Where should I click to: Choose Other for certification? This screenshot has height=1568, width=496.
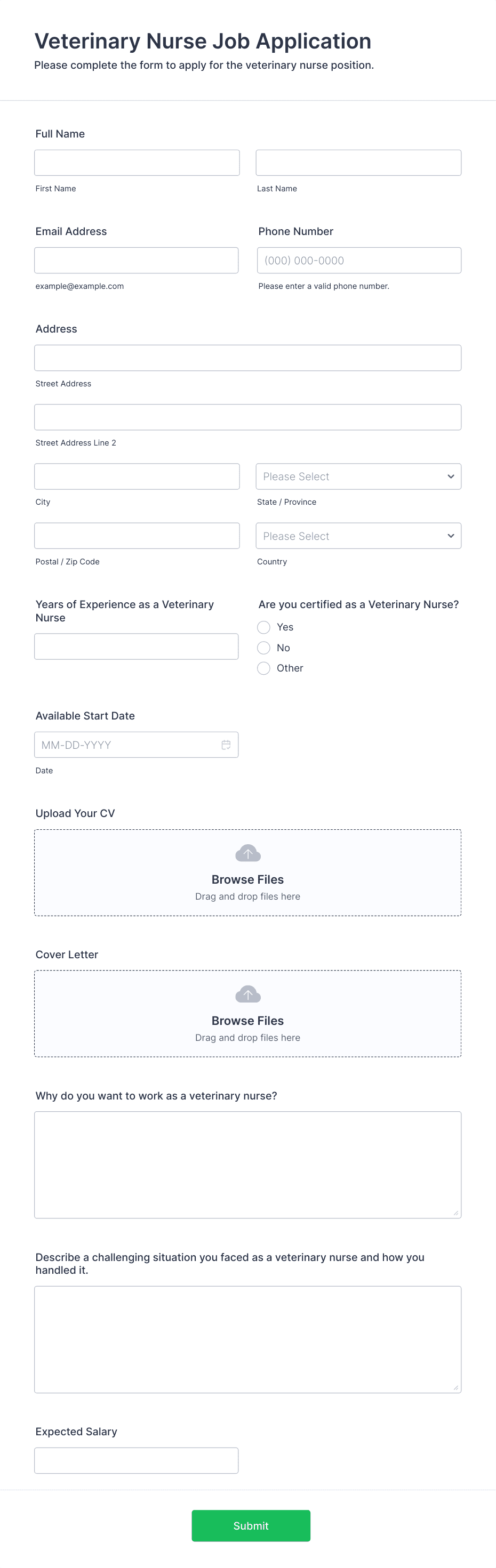(x=263, y=668)
